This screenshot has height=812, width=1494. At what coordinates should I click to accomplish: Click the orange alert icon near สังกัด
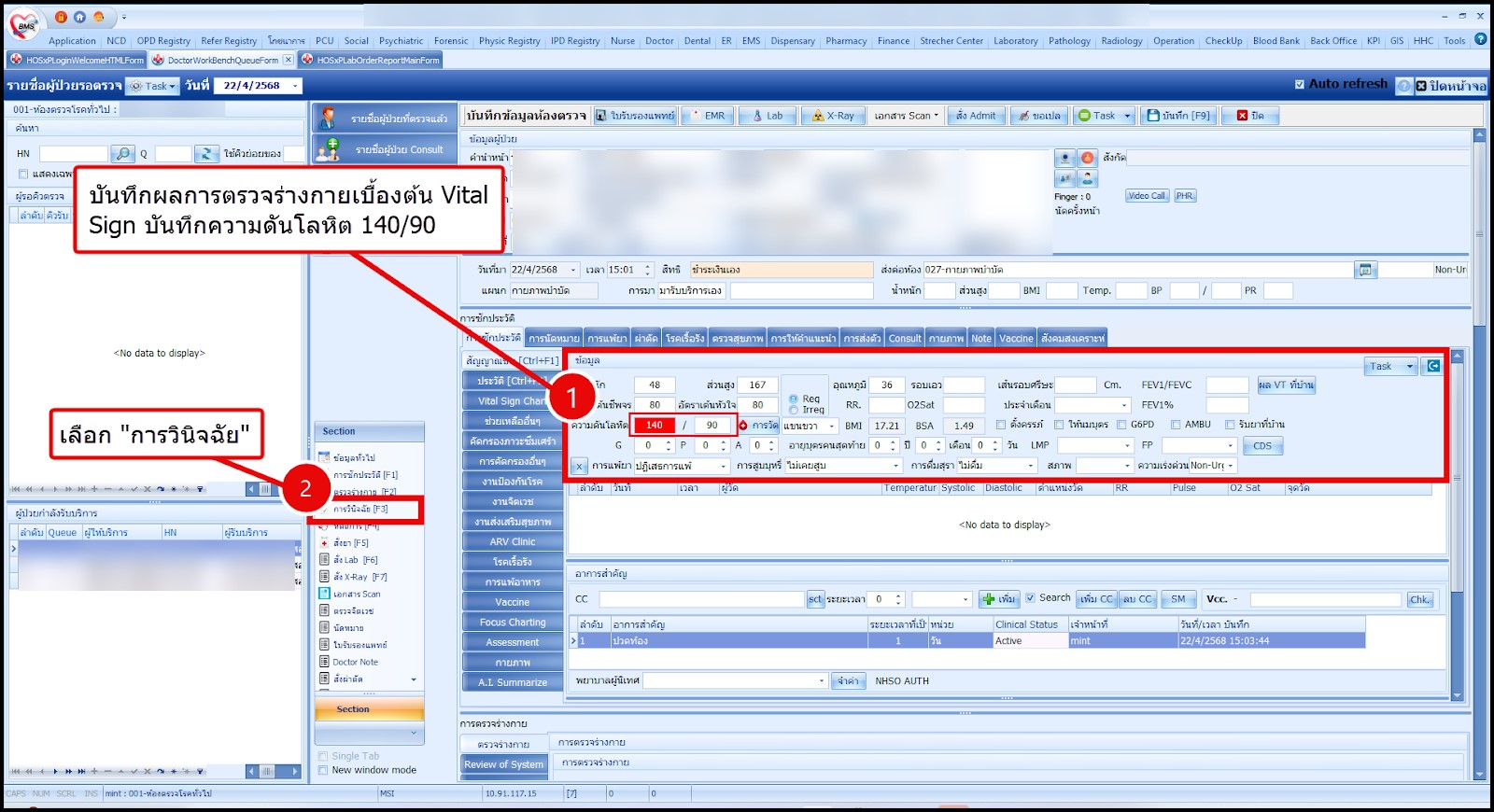point(1087,158)
